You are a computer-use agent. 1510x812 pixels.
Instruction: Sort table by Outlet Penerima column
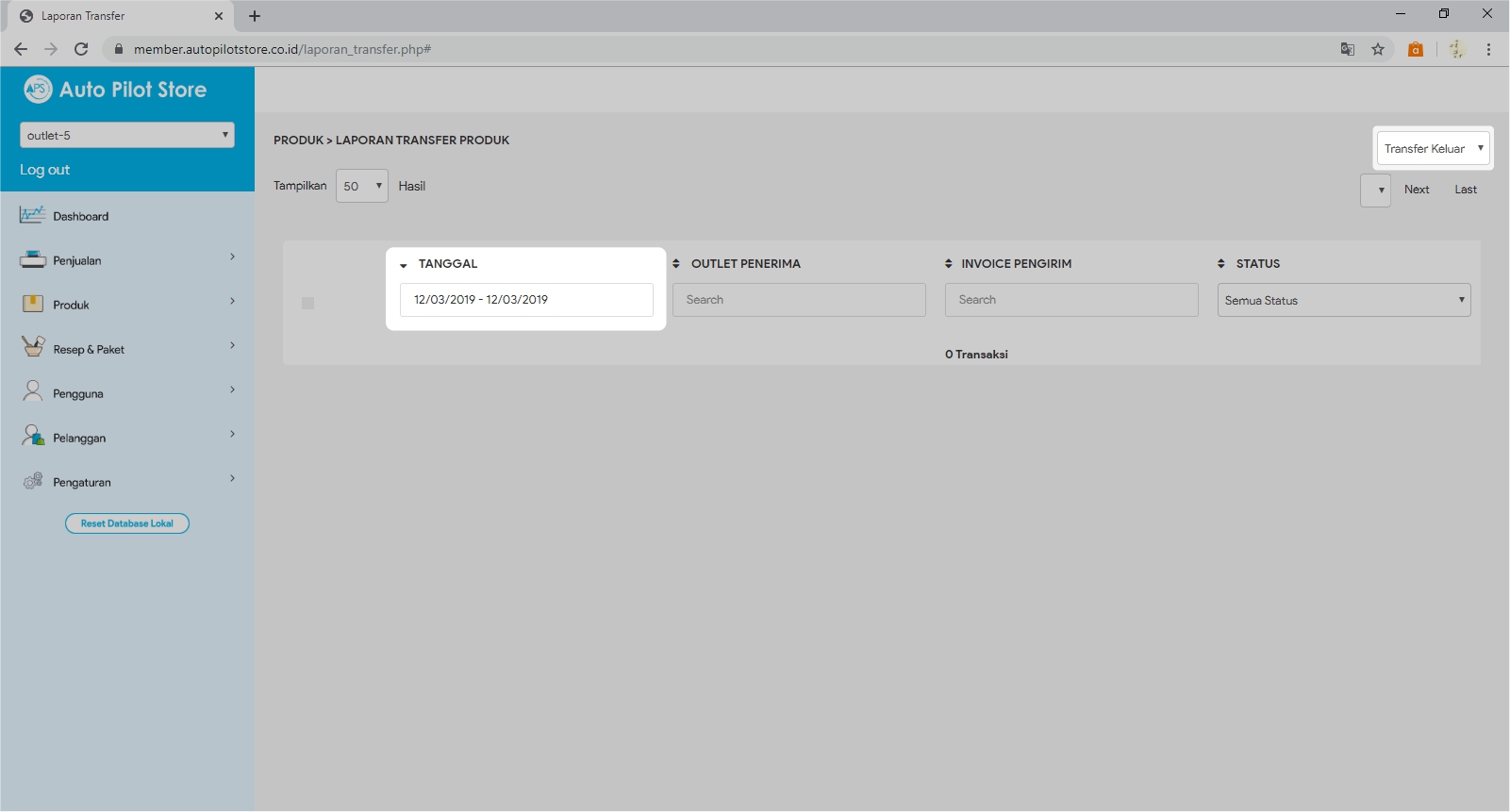point(745,264)
